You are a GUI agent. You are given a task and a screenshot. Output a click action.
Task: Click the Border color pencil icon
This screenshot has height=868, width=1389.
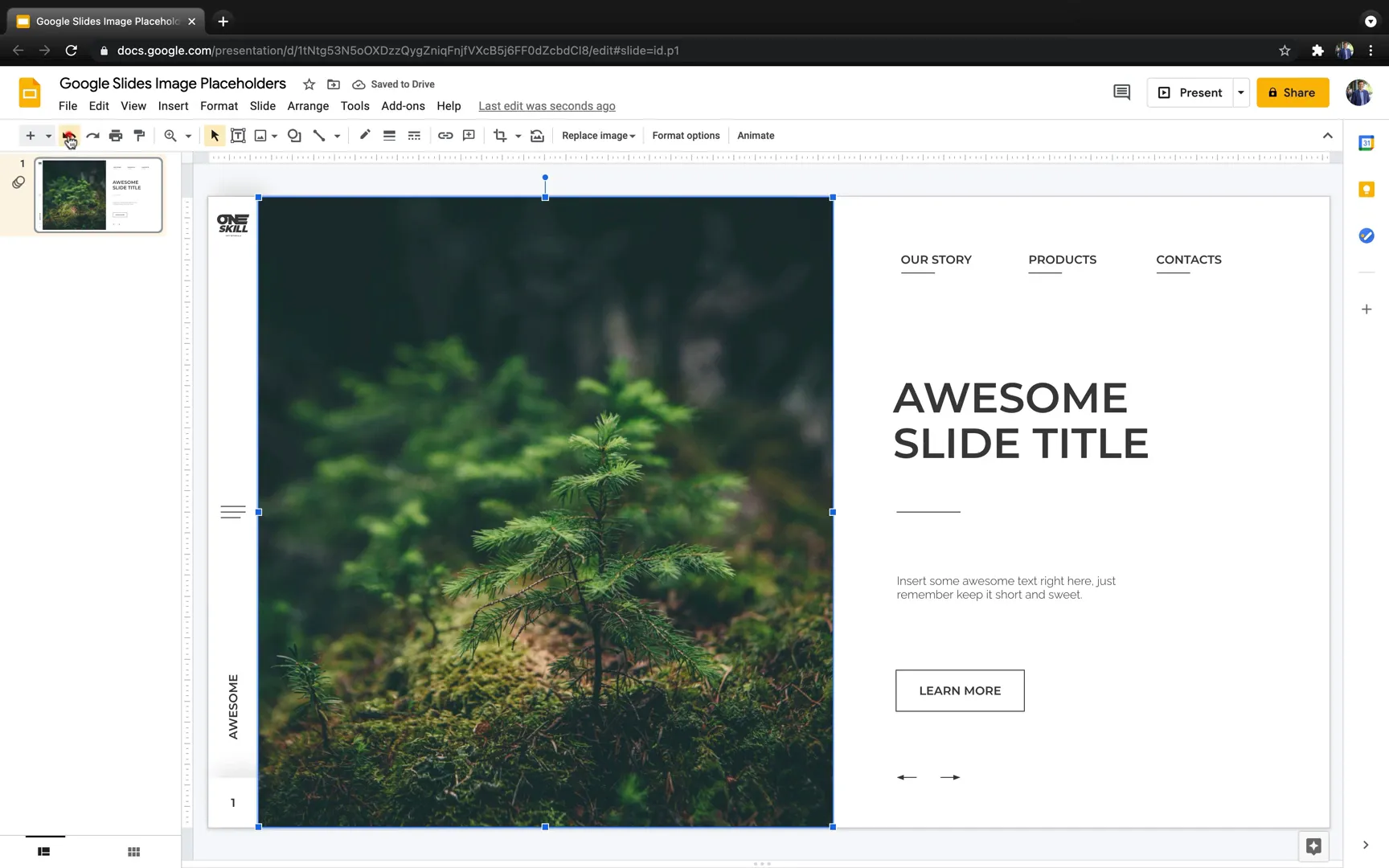365,136
